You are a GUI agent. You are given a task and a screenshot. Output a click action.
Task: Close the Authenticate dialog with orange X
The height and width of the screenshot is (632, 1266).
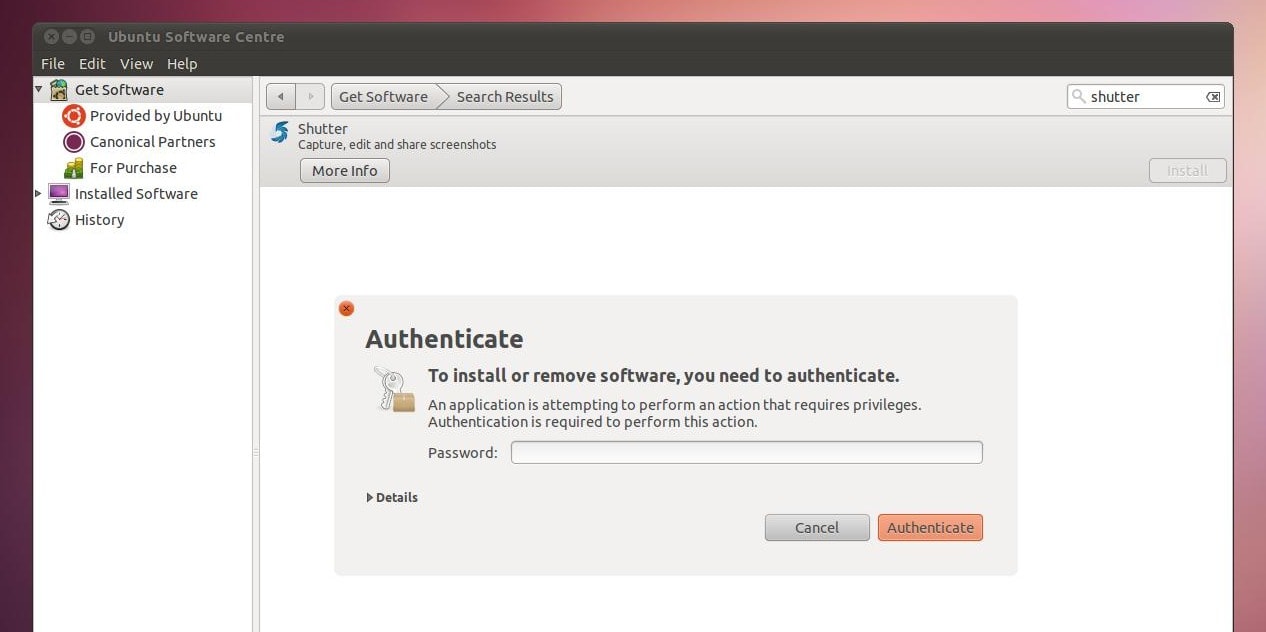coord(346,309)
